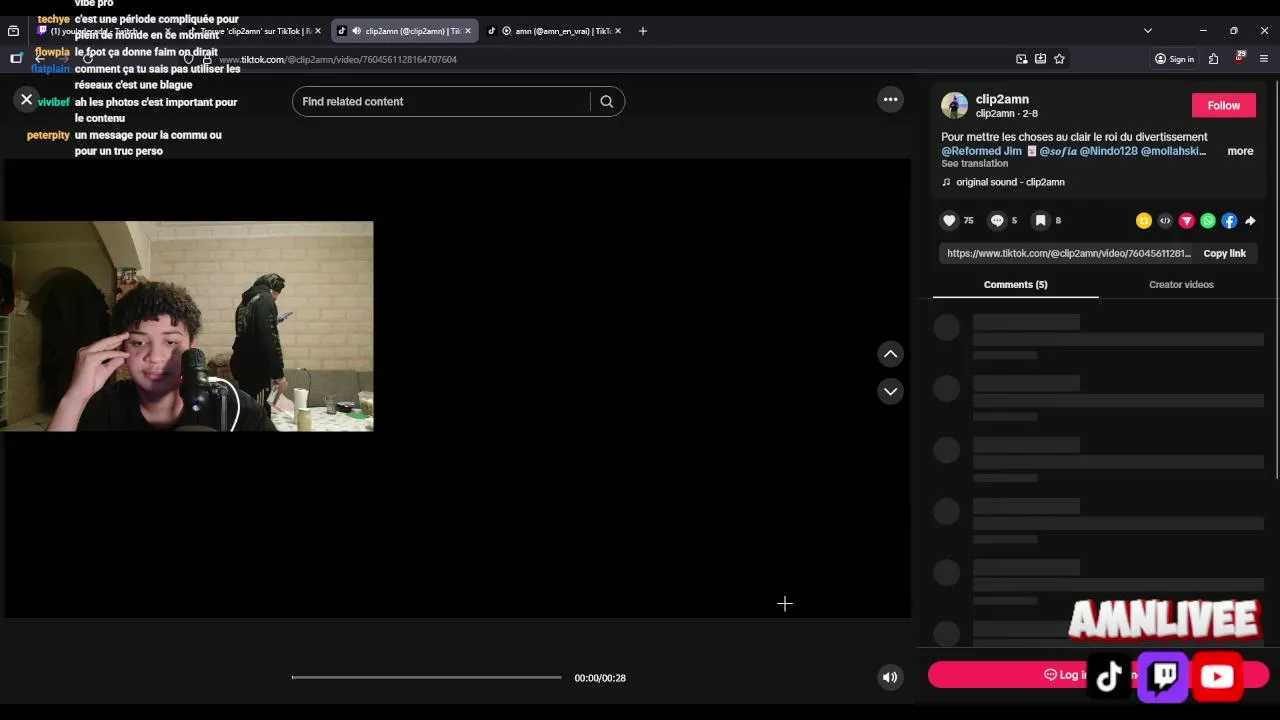Click the search magnifier in Find related content

(606, 101)
